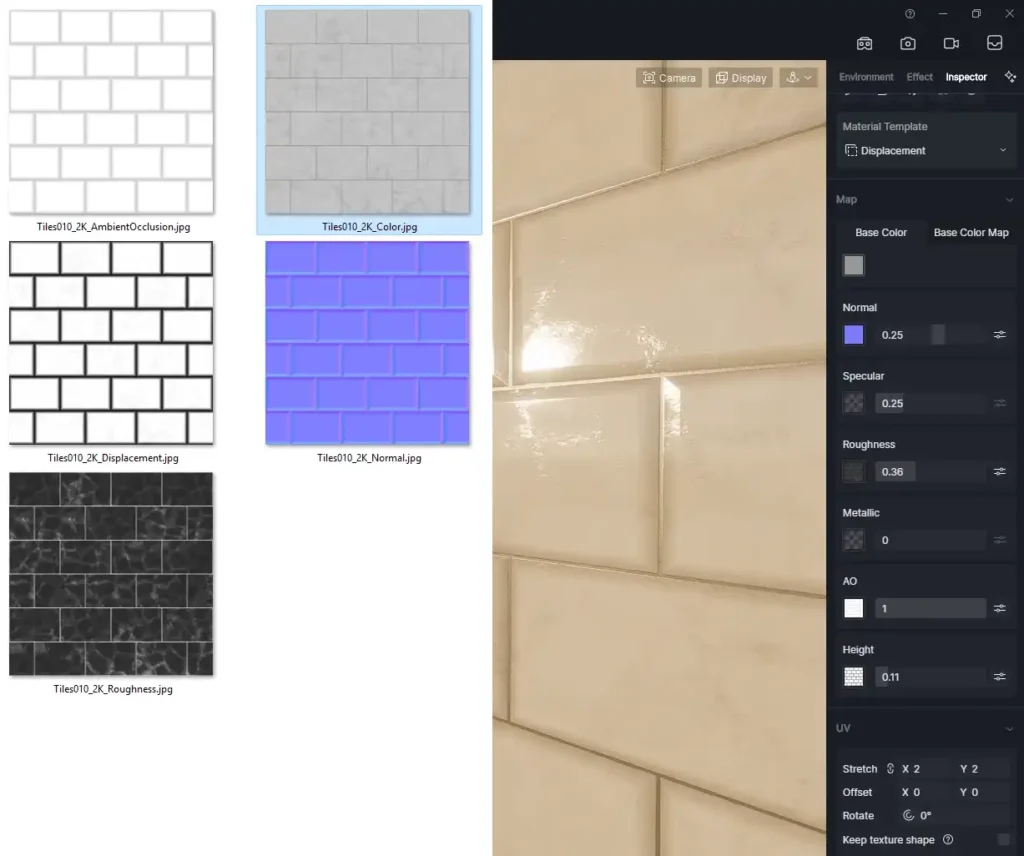Click the photo capture camera icon
The image size is (1024, 856).
point(908,44)
